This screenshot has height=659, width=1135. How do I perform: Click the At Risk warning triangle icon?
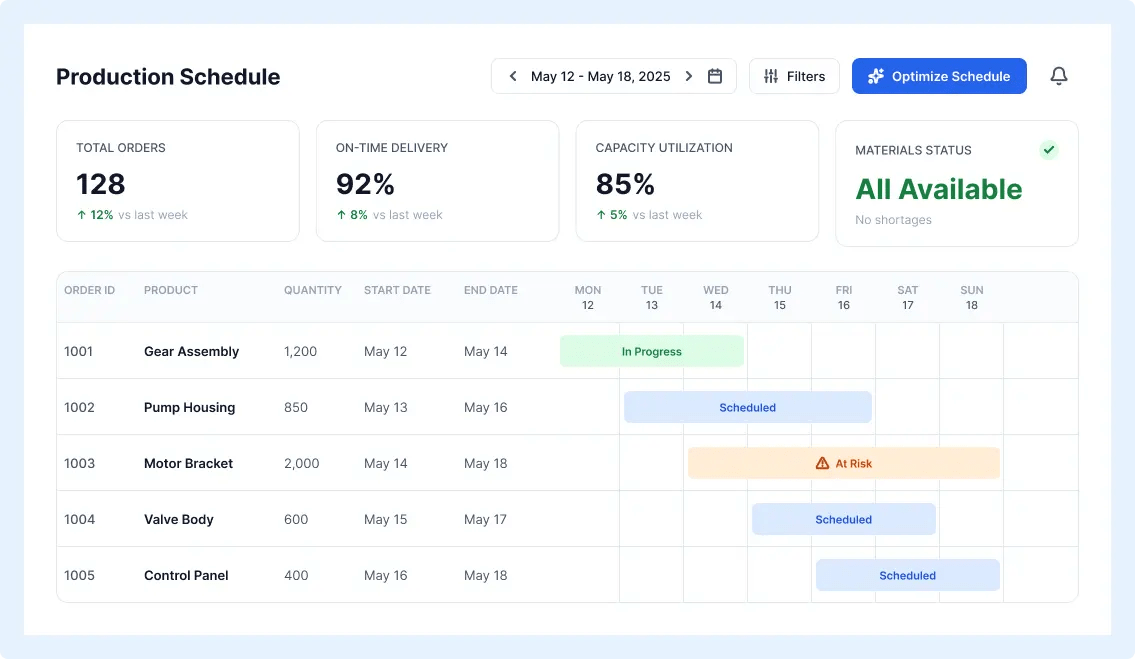822,463
